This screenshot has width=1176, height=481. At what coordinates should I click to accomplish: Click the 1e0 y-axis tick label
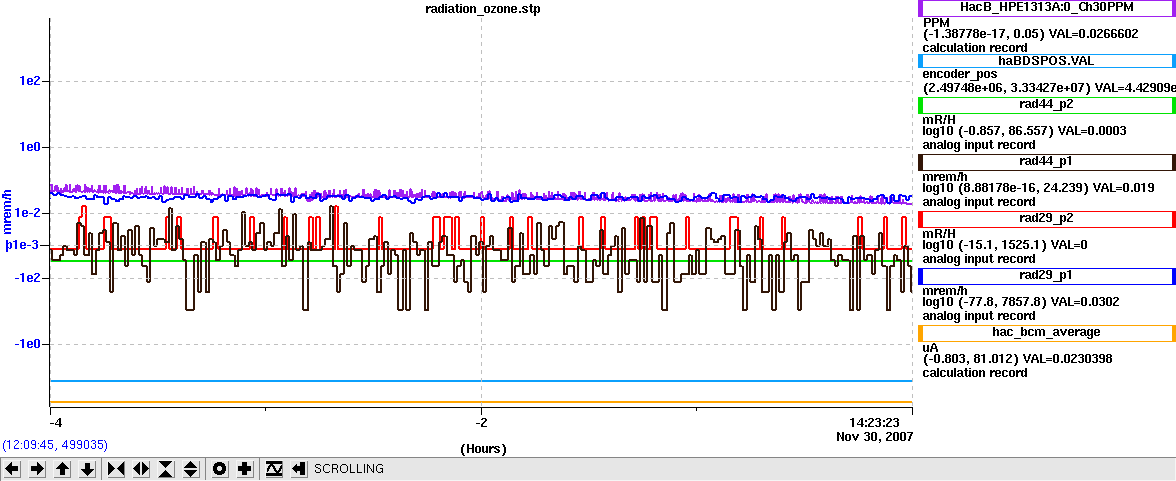point(32,147)
